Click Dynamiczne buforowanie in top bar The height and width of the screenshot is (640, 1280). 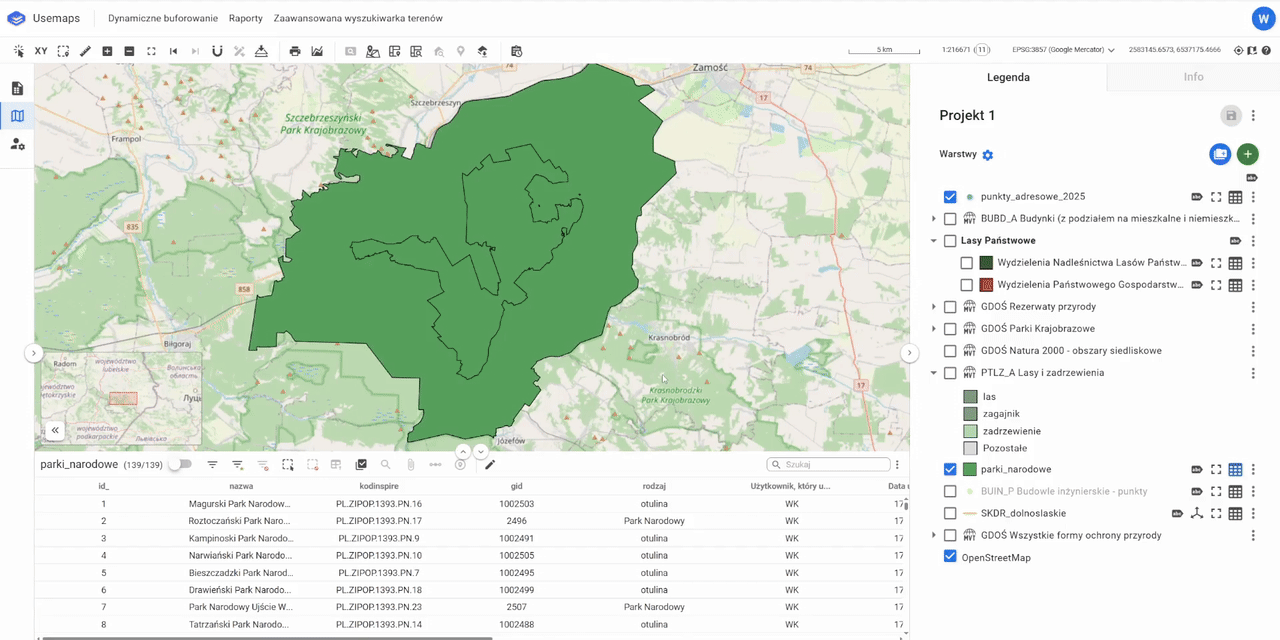(x=162, y=18)
